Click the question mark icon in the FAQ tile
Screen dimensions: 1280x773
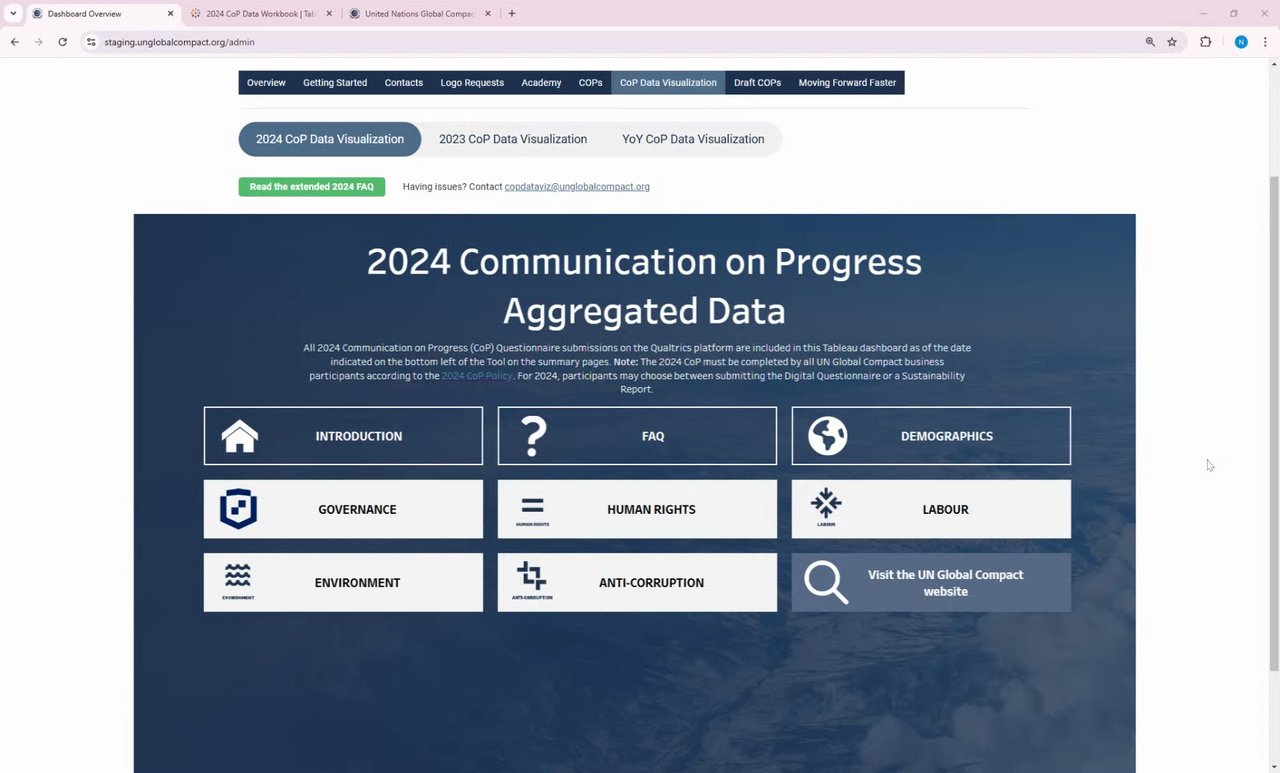coord(534,436)
